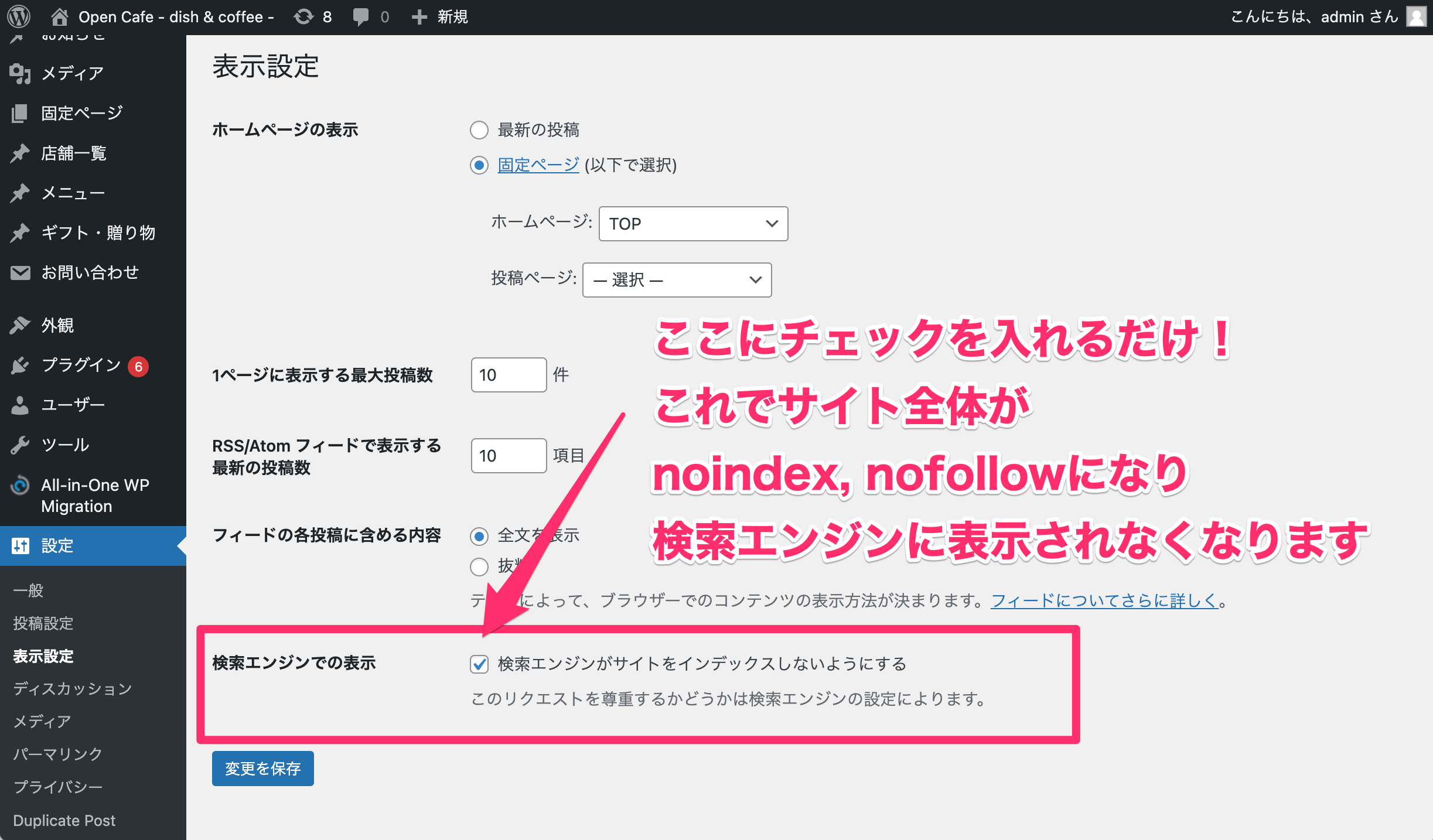The height and width of the screenshot is (840, 1433).
Task: Open the ホームページ TOP dropdown
Action: coord(693,224)
